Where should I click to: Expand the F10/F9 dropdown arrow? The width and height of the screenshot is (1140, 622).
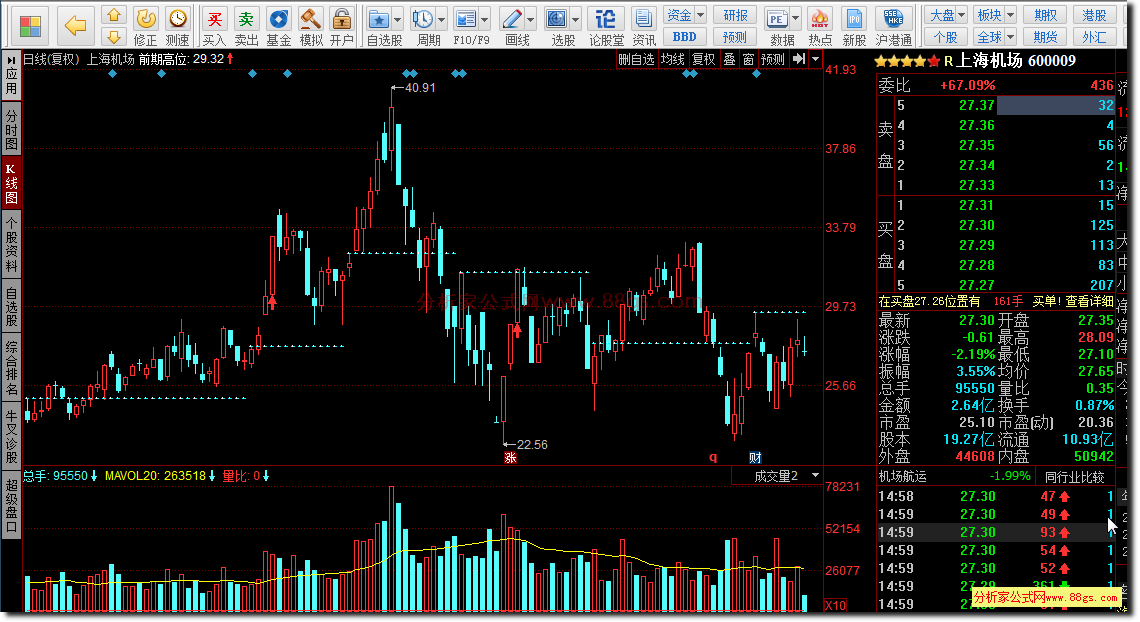coord(484,20)
